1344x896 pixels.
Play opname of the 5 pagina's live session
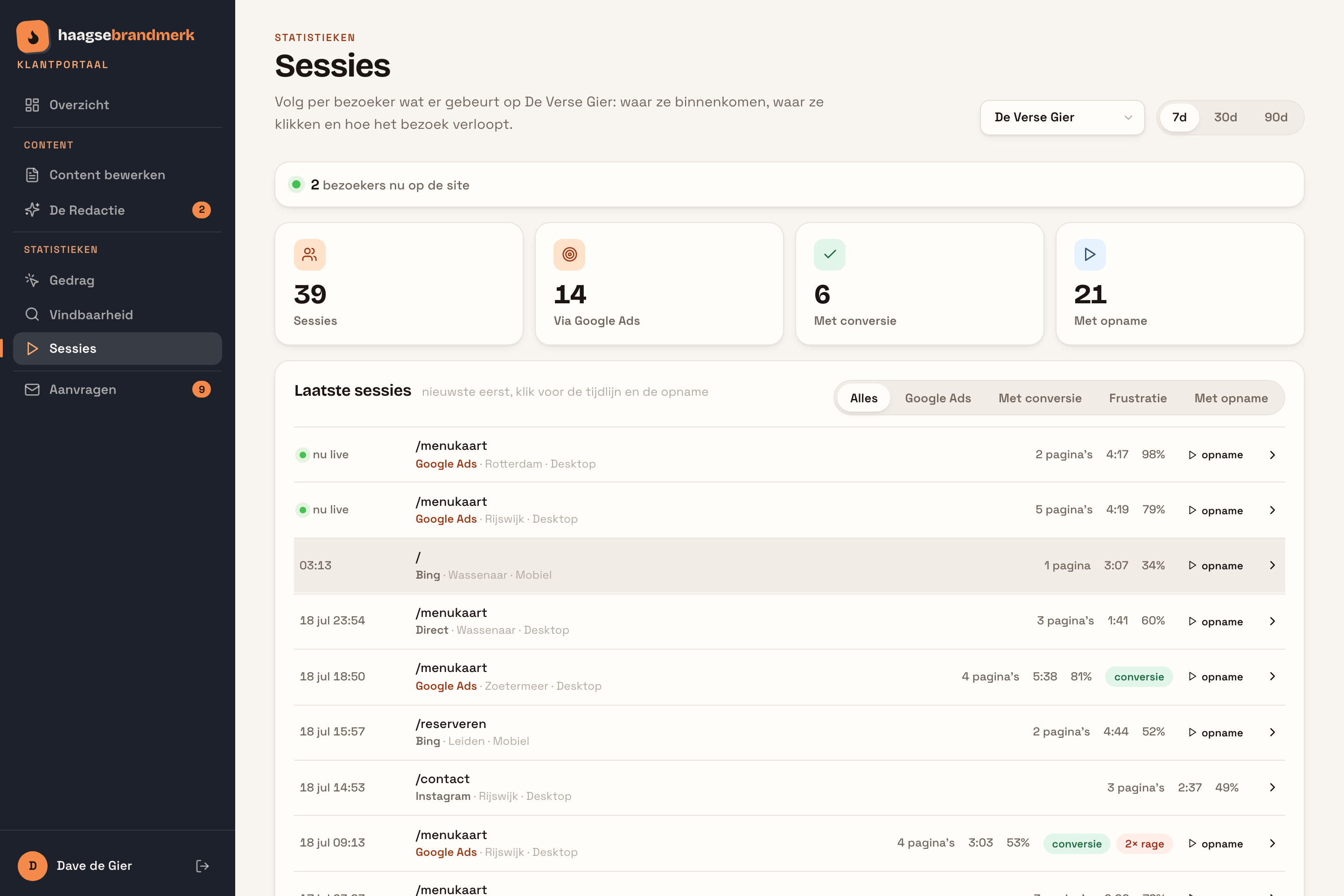click(1215, 510)
